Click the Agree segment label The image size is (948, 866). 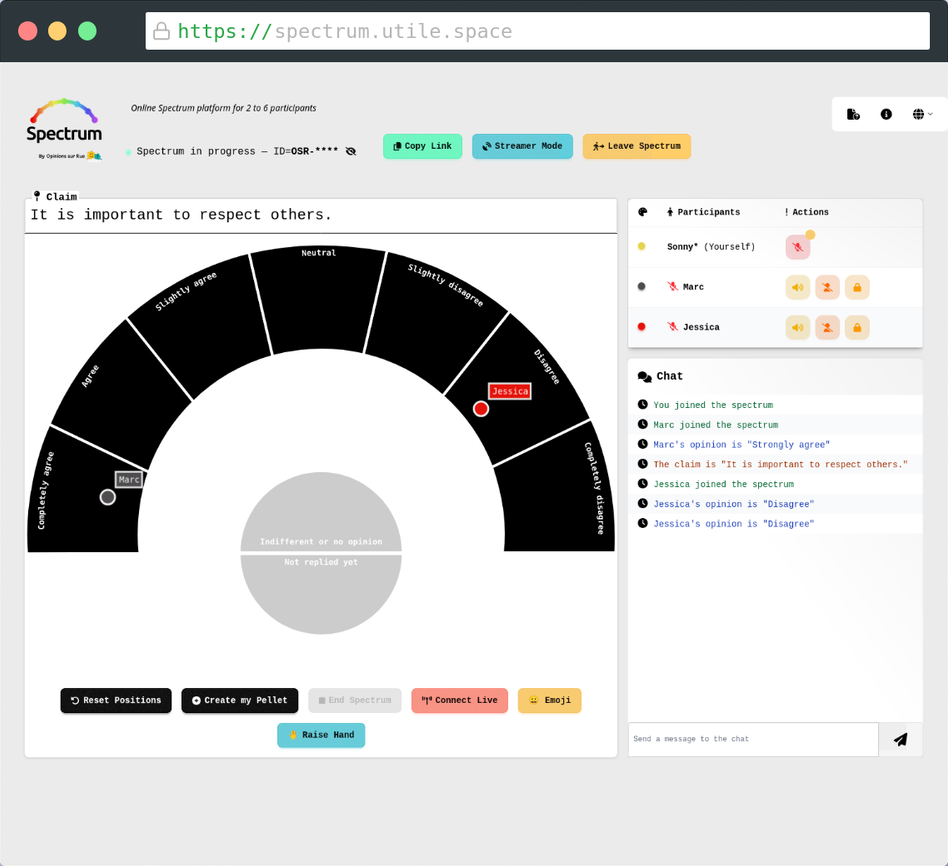pyautogui.click(x=90, y=376)
